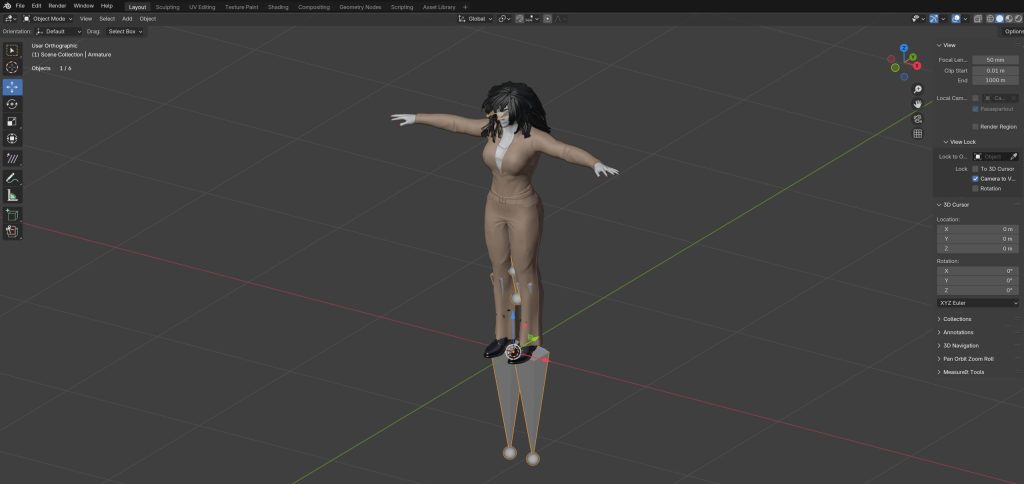Image resolution: width=1024 pixels, height=484 pixels.
Task: Click the Options button
Action: [x=1013, y=31]
